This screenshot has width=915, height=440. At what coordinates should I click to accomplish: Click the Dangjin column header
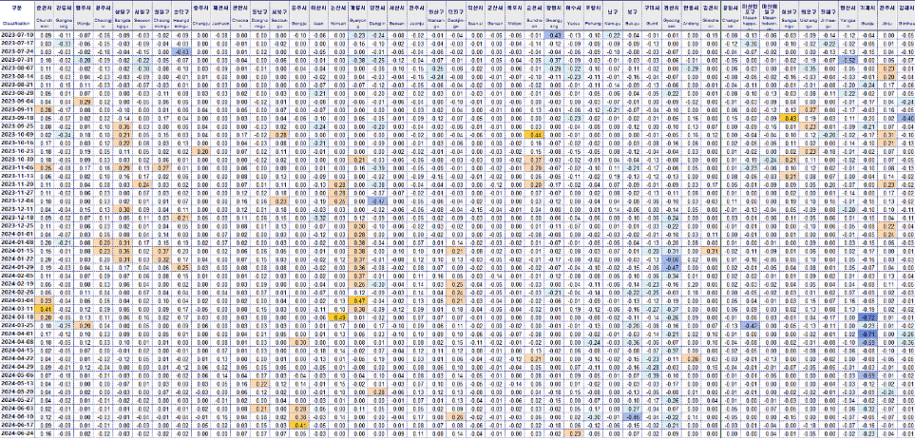tap(377, 26)
